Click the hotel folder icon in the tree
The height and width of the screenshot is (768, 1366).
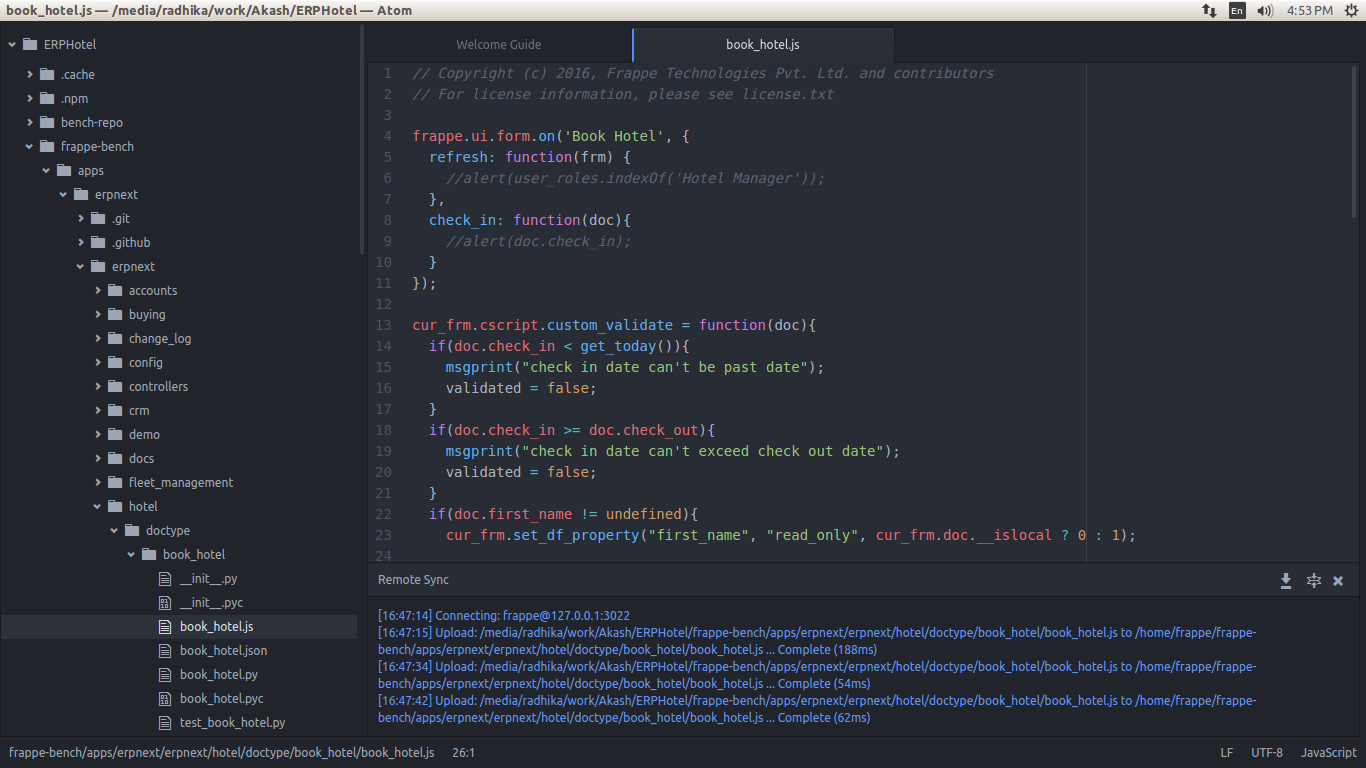pos(114,506)
